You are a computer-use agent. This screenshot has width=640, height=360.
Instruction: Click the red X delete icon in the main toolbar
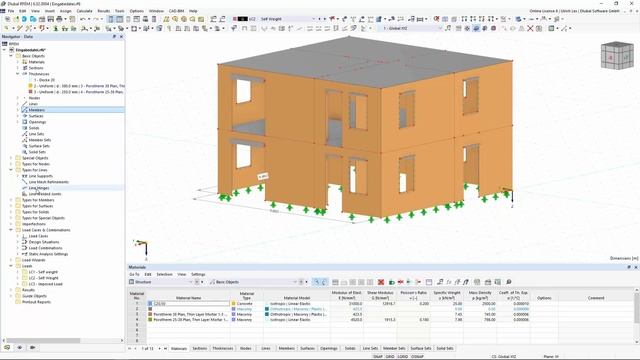pyautogui.click(x=530, y=28)
